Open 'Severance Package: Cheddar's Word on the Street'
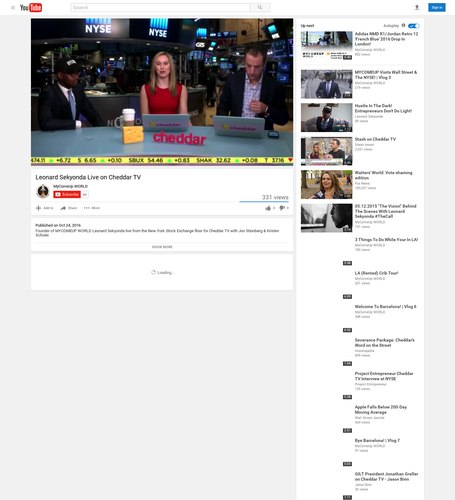This screenshot has width=455, height=500. (385, 343)
